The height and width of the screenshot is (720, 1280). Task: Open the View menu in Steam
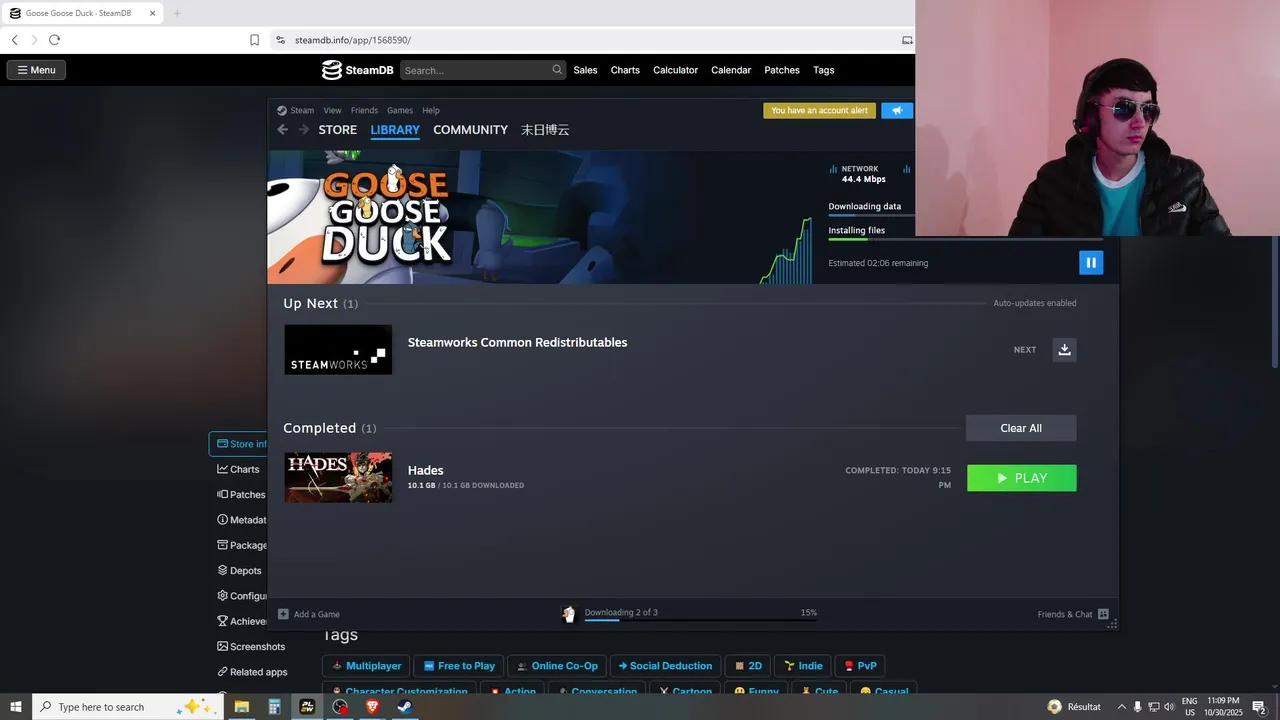click(x=332, y=110)
